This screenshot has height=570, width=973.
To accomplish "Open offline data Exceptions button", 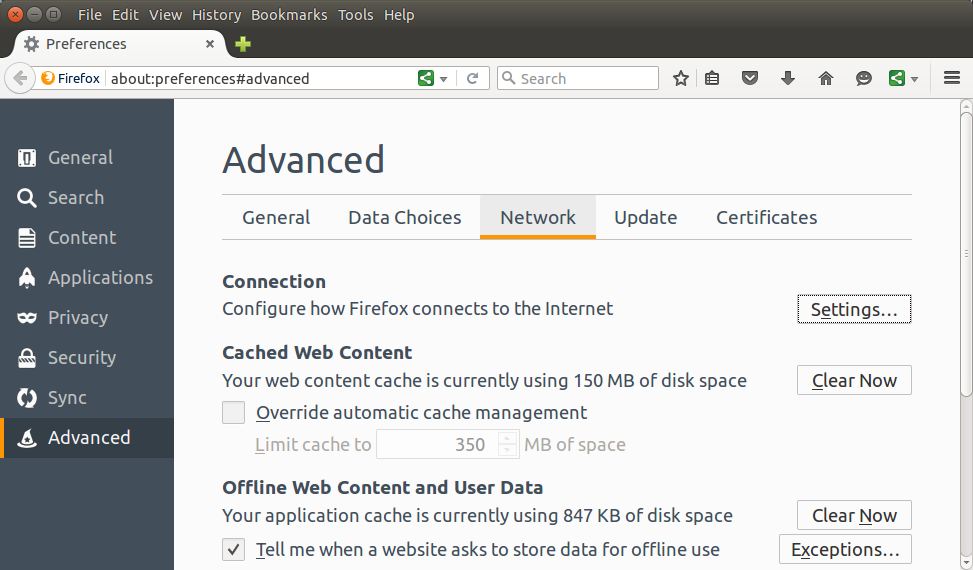I will [845, 550].
